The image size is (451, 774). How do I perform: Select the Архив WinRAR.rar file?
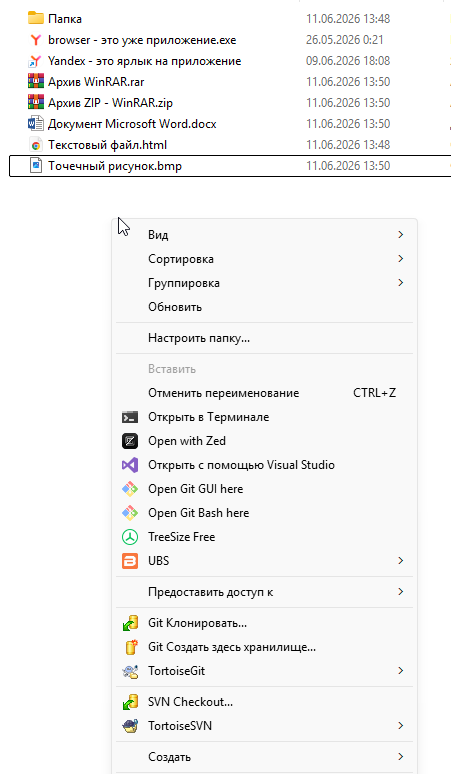(x=96, y=82)
